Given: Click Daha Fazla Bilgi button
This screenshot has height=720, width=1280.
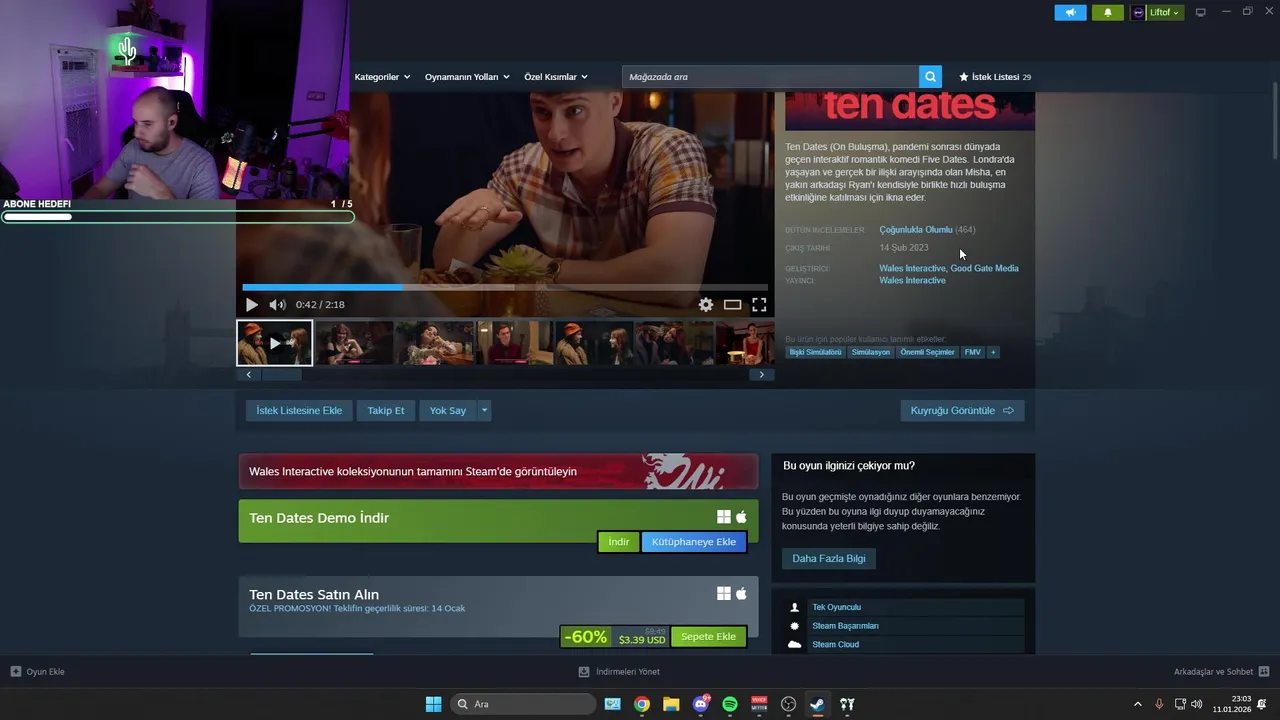Looking at the screenshot, I should [x=829, y=559].
